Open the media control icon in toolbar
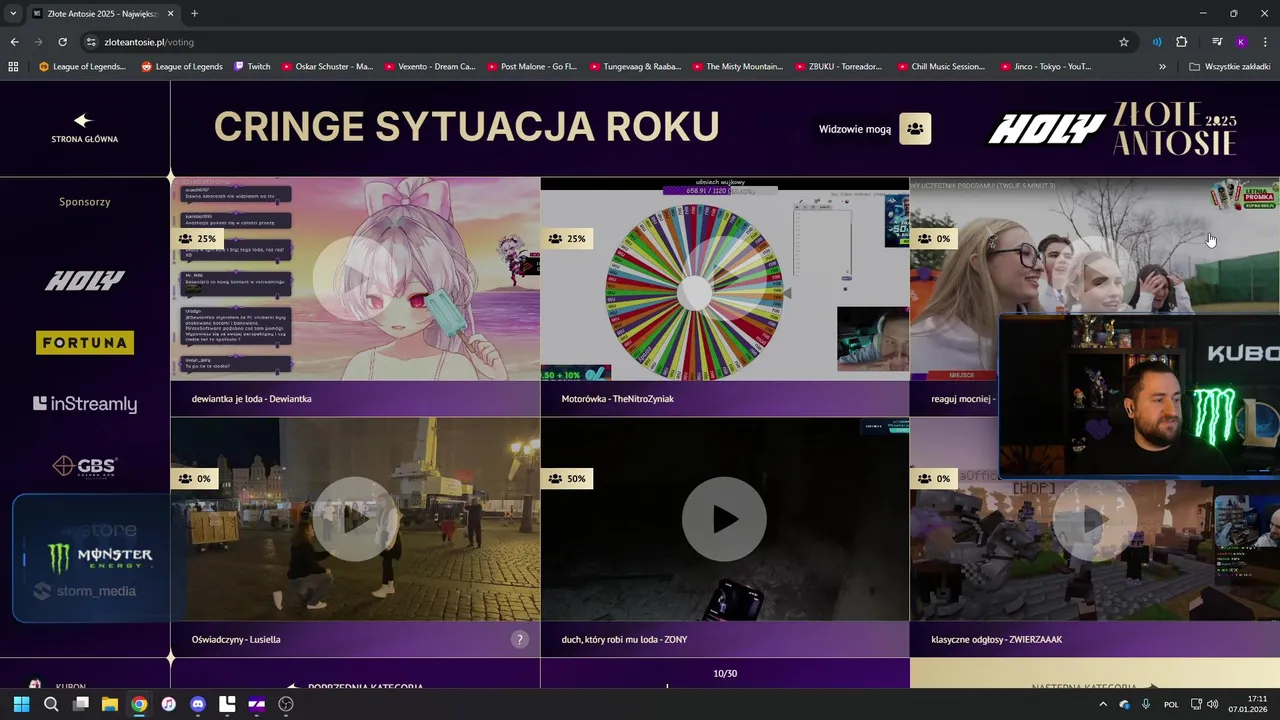Screen dimensions: 1280x720 point(1217,42)
